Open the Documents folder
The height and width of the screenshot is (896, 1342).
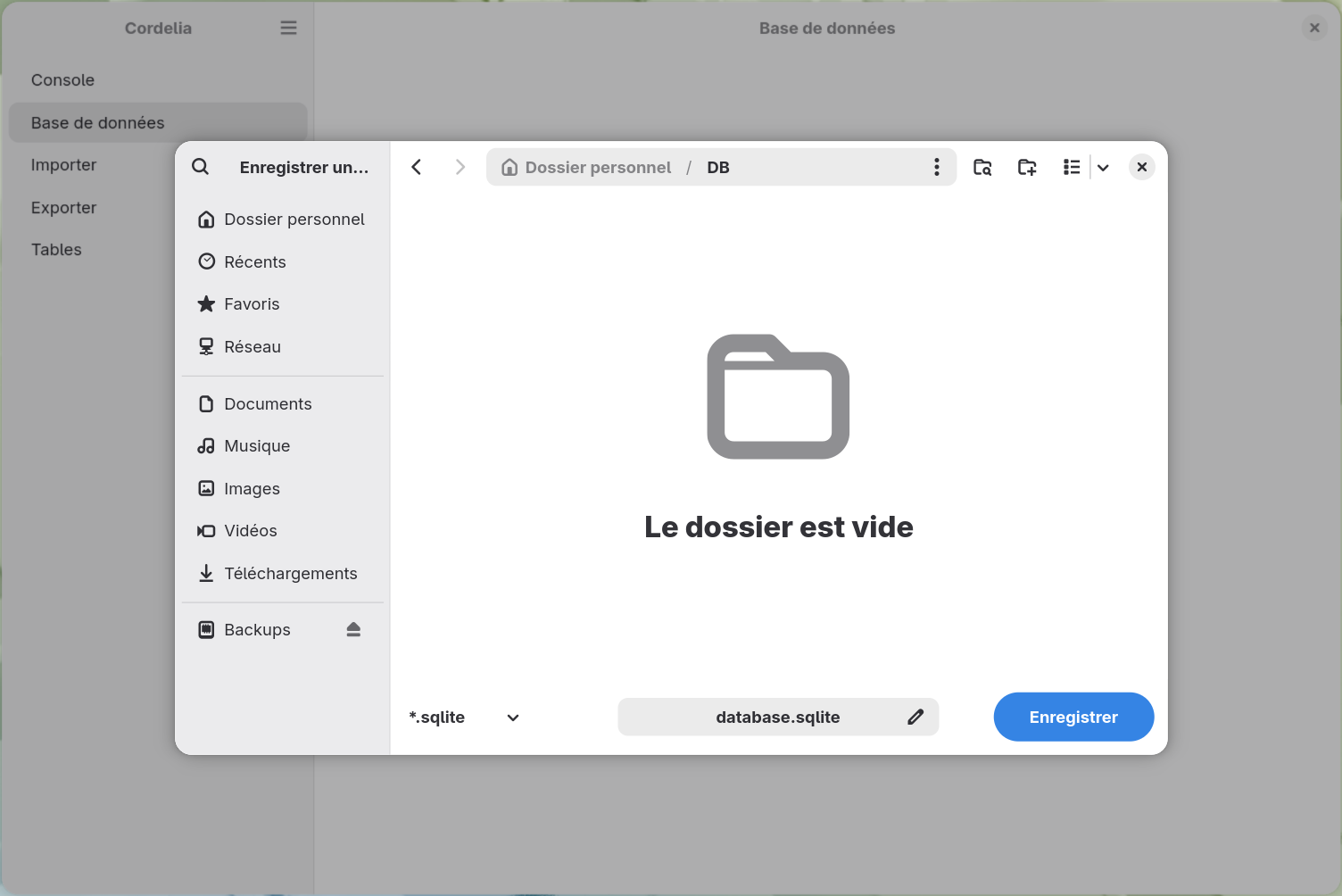coord(283,404)
